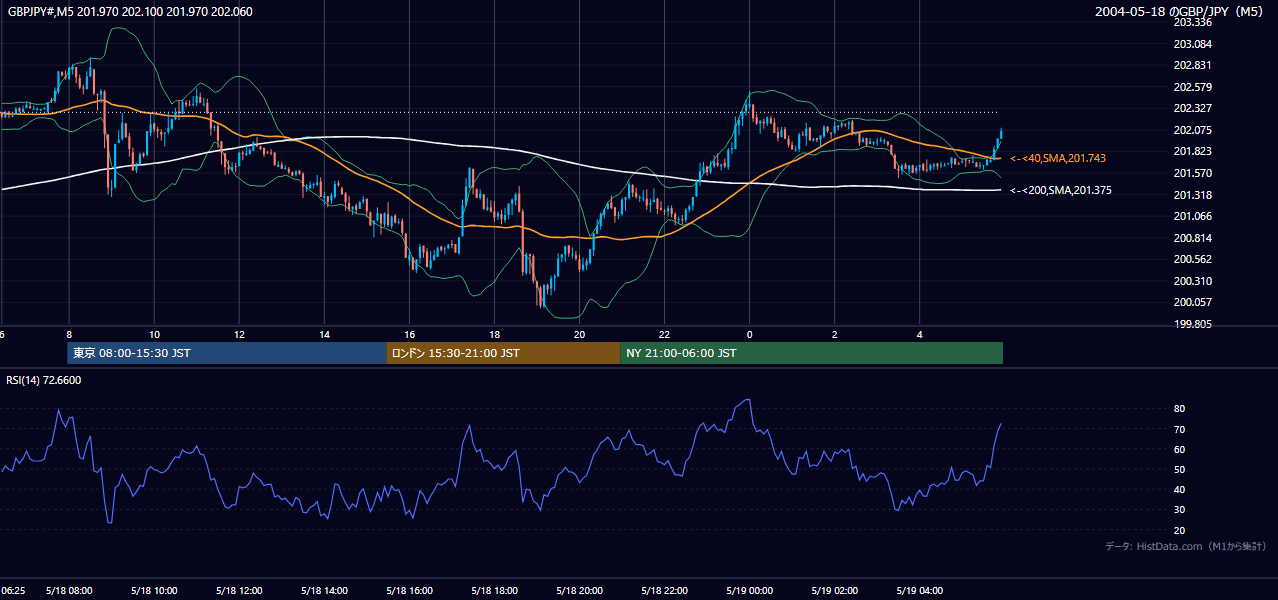Screen dimensions: 1278x600
Task: Click price axis value 201.318
Action: (1193, 195)
